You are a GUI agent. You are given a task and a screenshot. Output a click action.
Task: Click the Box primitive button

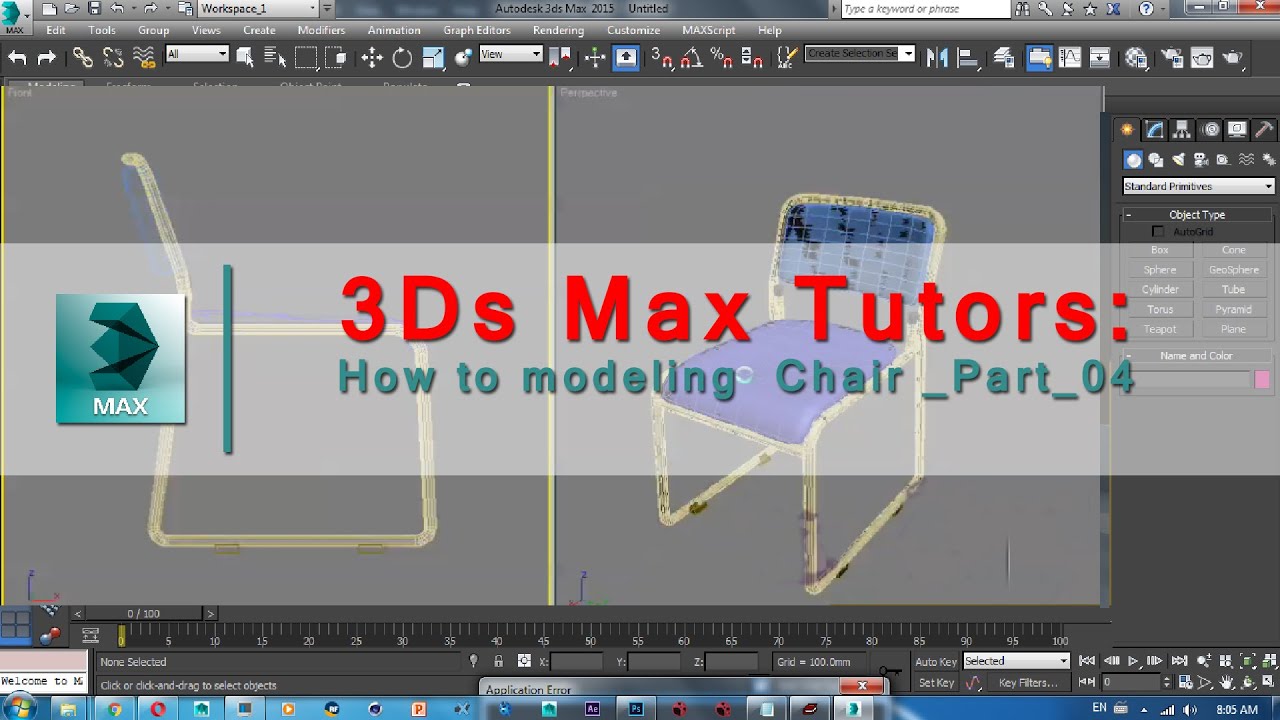tap(1160, 250)
